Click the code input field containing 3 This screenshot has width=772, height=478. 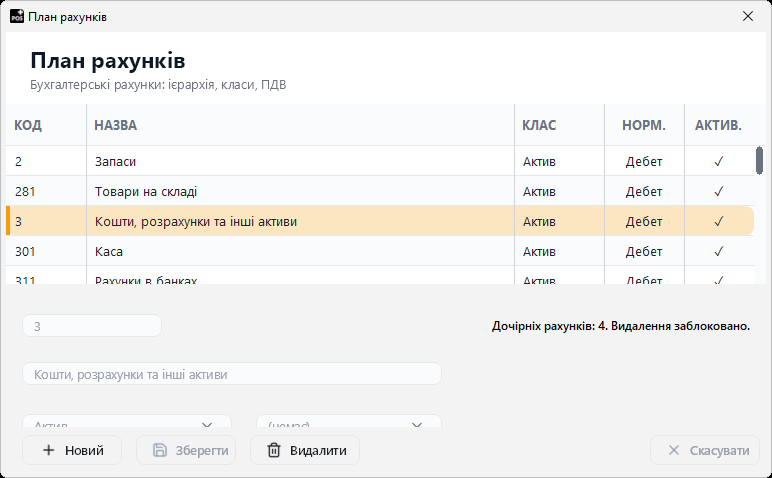click(92, 326)
